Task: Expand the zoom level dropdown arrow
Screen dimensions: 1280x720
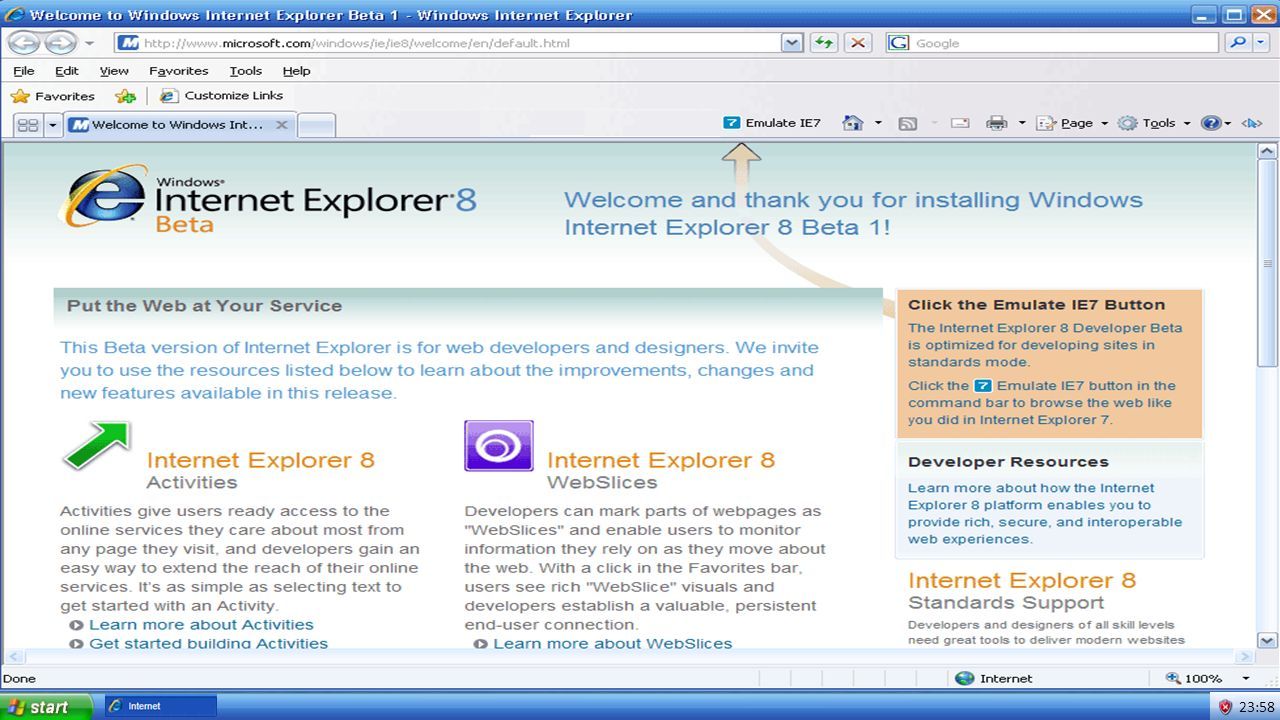Action: pyautogui.click(x=1246, y=678)
